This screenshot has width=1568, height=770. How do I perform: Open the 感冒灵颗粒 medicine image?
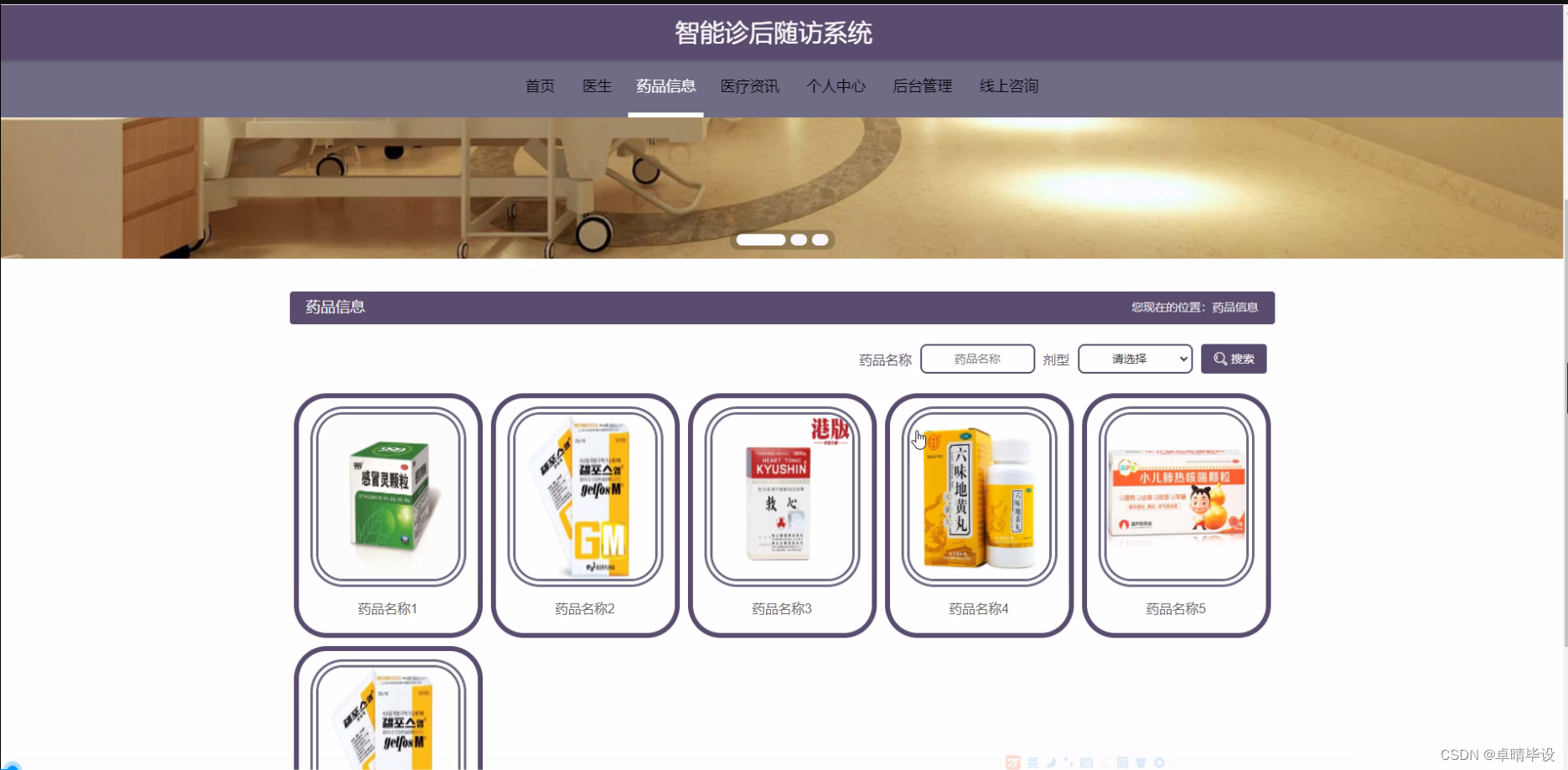pyautogui.click(x=388, y=497)
